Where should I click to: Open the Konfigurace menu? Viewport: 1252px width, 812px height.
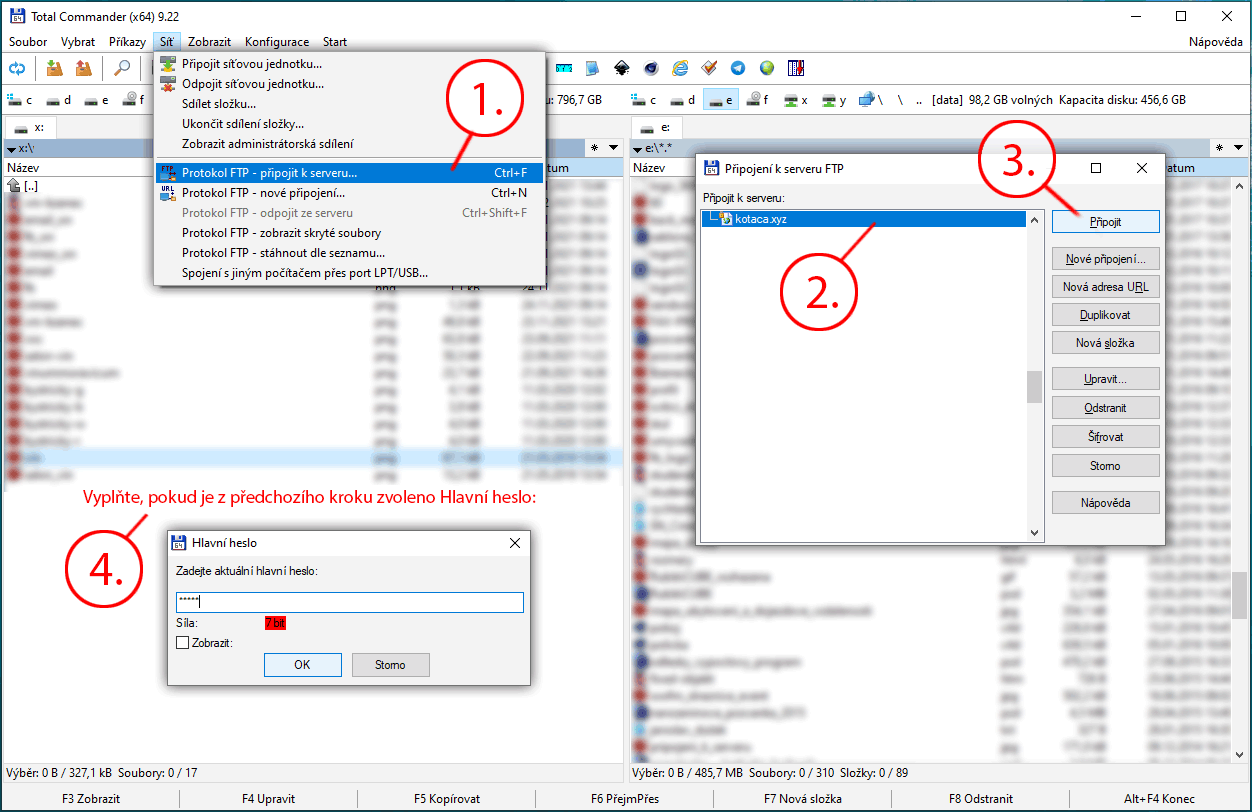(x=276, y=42)
